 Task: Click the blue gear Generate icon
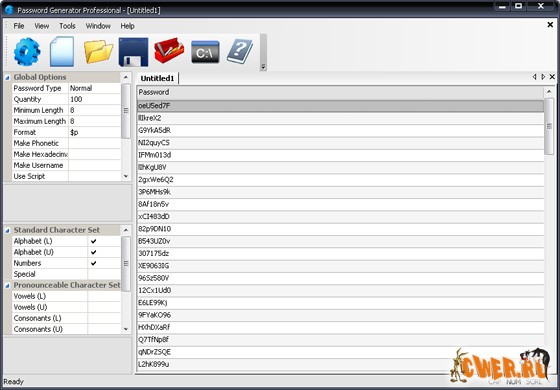pyautogui.click(x=27, y=52)
